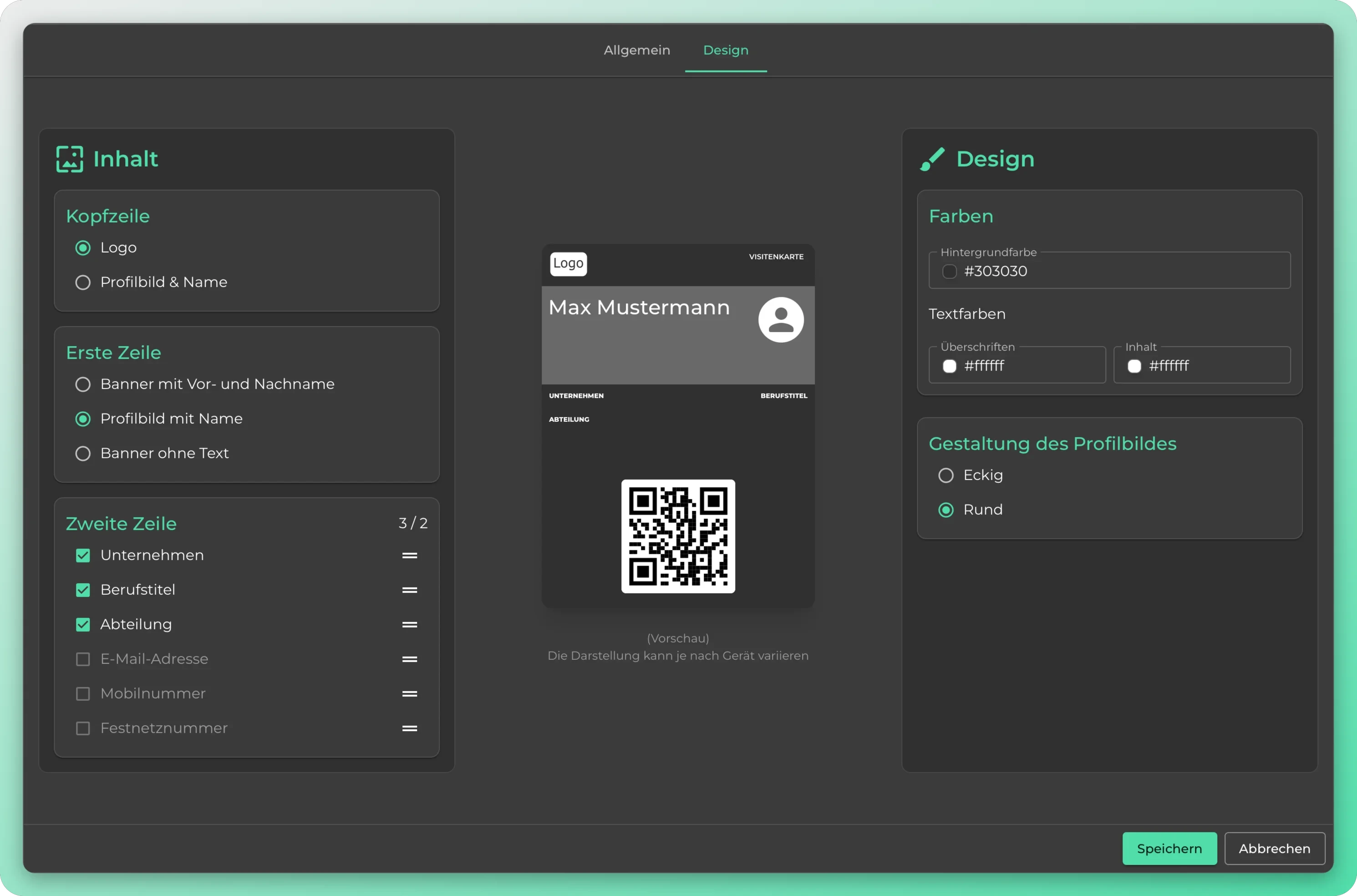
Task: Open the Hintergrundfarbe color swatch
Action: 950,271
